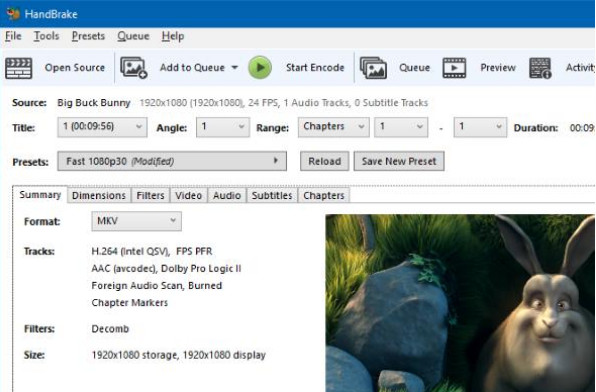
Task: Click the green Start Encode play icon
Action: click(260, 68)
